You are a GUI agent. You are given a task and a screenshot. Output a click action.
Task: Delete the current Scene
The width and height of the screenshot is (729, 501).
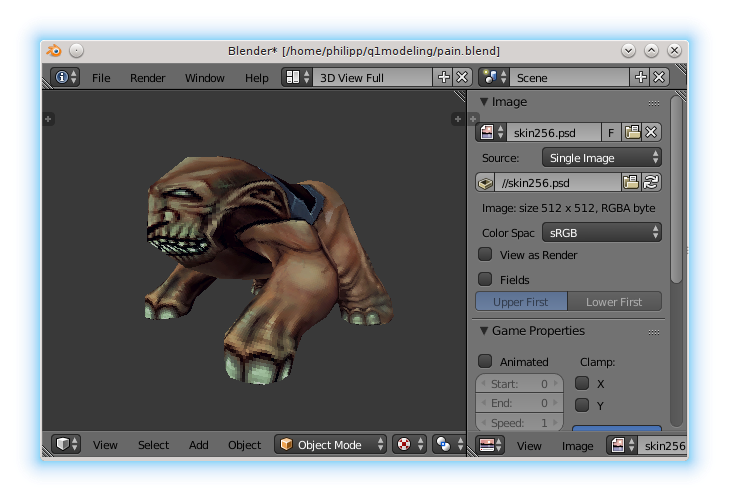pos(659,77)
